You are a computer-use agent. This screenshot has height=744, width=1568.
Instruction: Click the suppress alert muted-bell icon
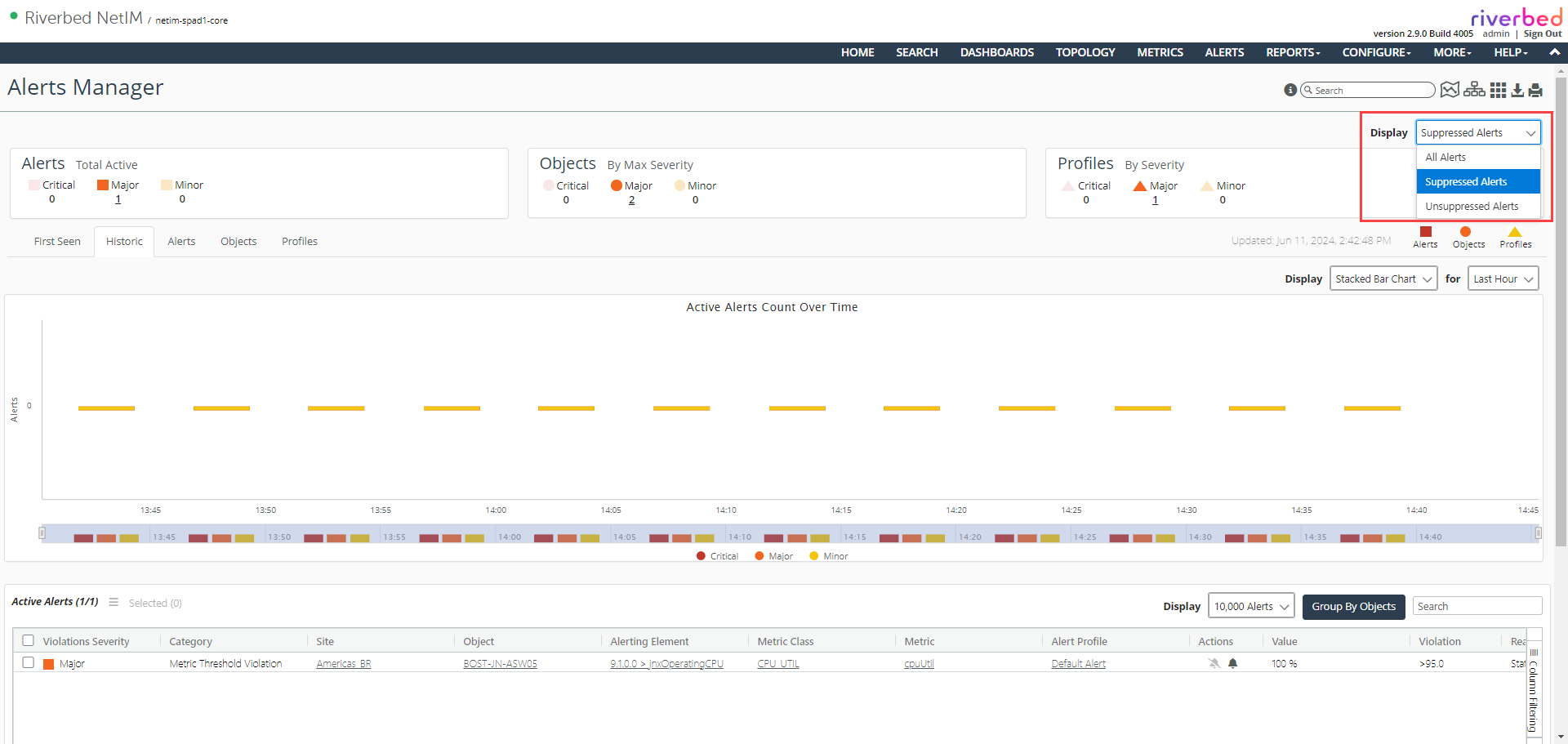(1214, 663)
